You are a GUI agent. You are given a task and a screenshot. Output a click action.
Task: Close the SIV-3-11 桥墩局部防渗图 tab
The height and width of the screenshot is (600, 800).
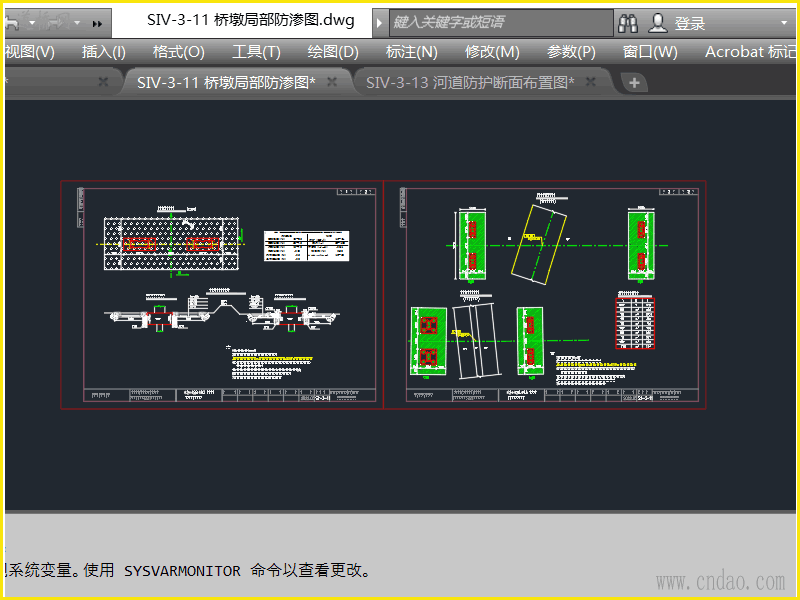click(332, 82)
